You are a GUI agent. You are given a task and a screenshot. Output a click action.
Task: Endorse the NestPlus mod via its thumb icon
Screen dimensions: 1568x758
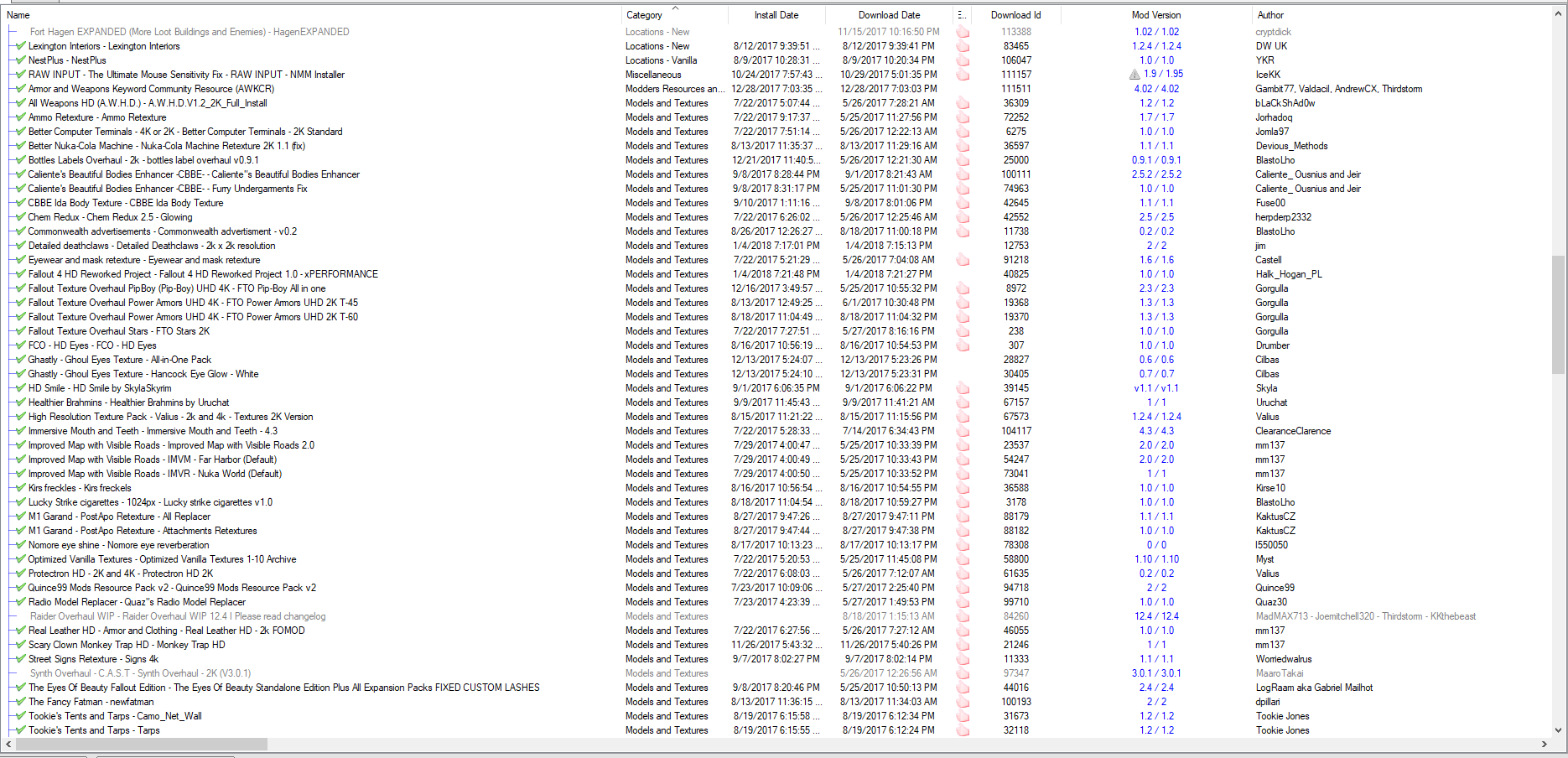(x=963, y=60)
